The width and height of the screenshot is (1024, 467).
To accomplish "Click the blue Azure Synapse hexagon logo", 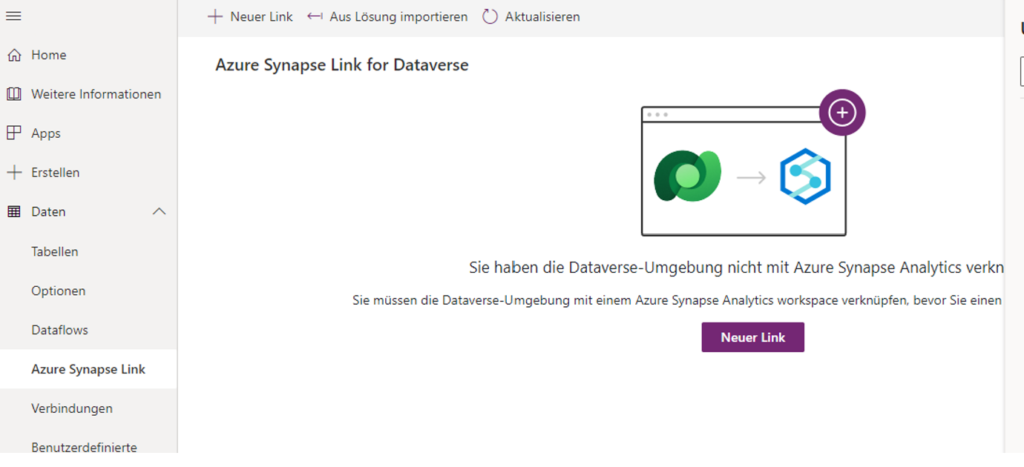I will click(x=805, y=176).
